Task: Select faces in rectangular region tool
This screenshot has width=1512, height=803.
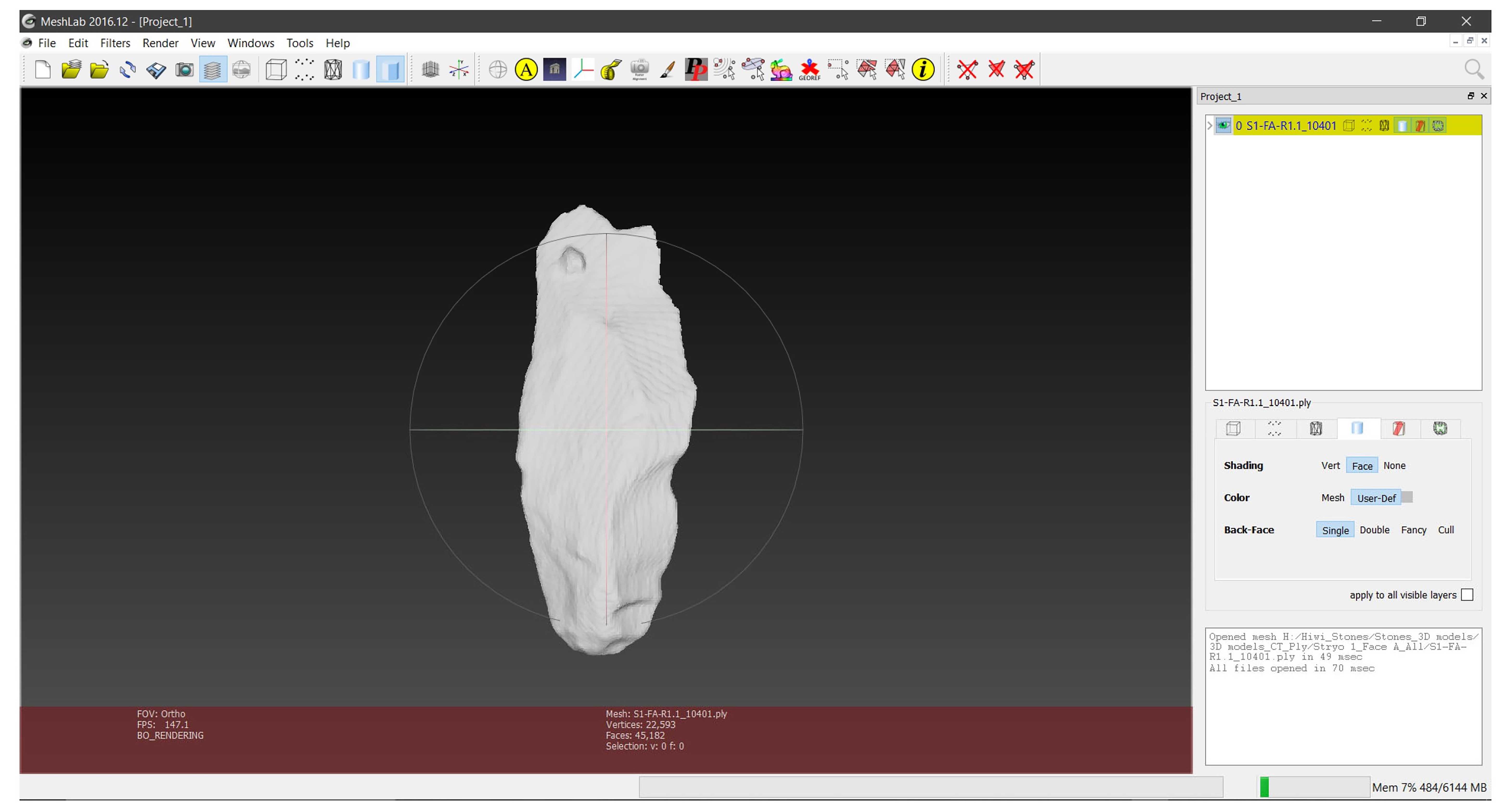Action: pyautogui.click(x=866, y=70)
